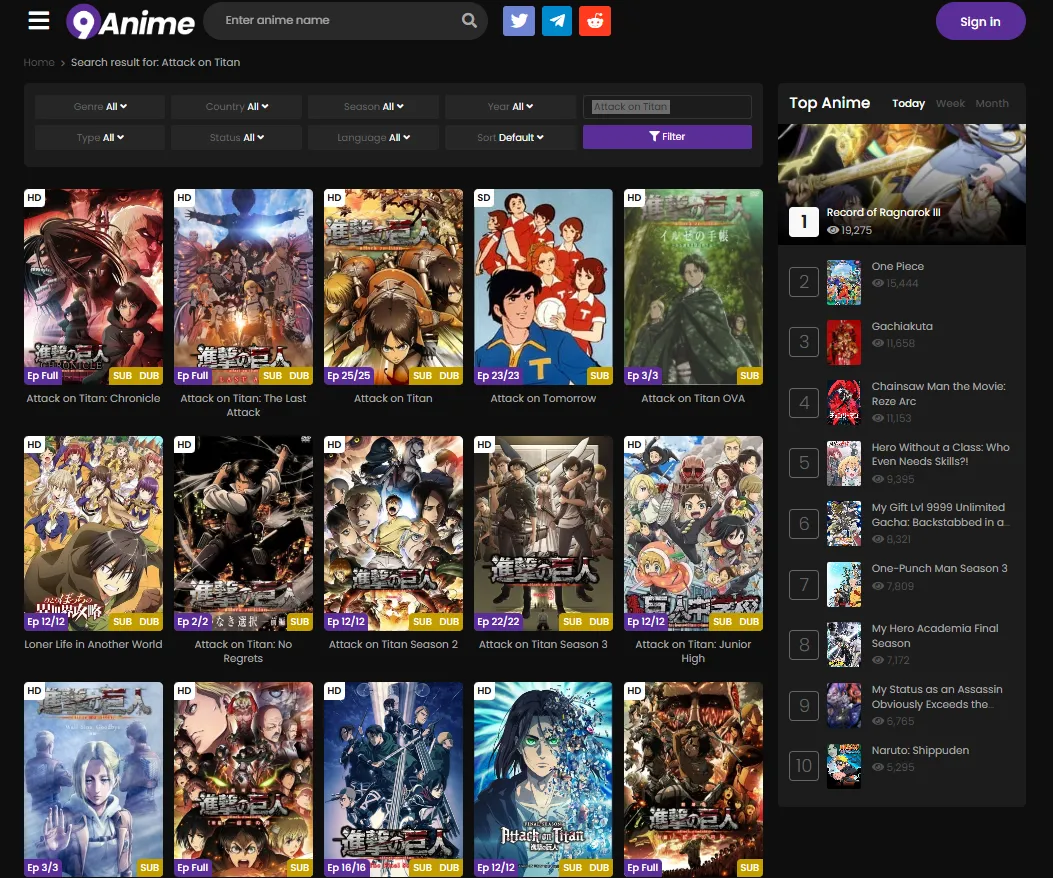Go to the Home breadcrumb link
Viewport: 1053px width, 878px height.
pyautogui.click(x=39, y=62)
